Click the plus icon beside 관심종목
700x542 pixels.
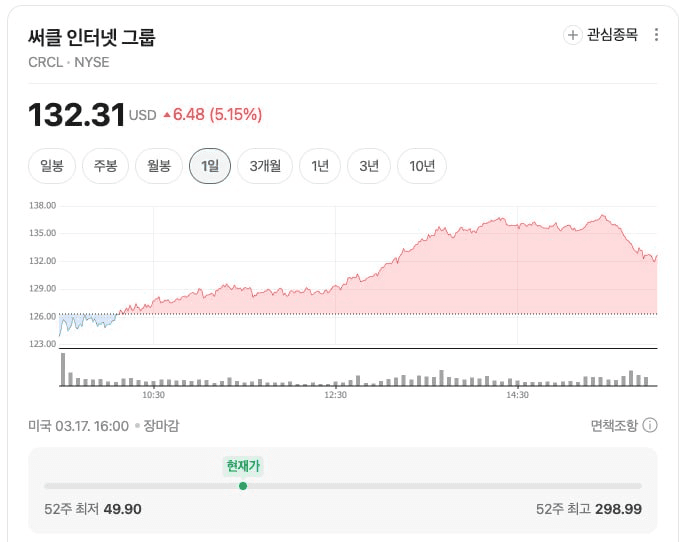pyautogui.click(x=573, y=35)
